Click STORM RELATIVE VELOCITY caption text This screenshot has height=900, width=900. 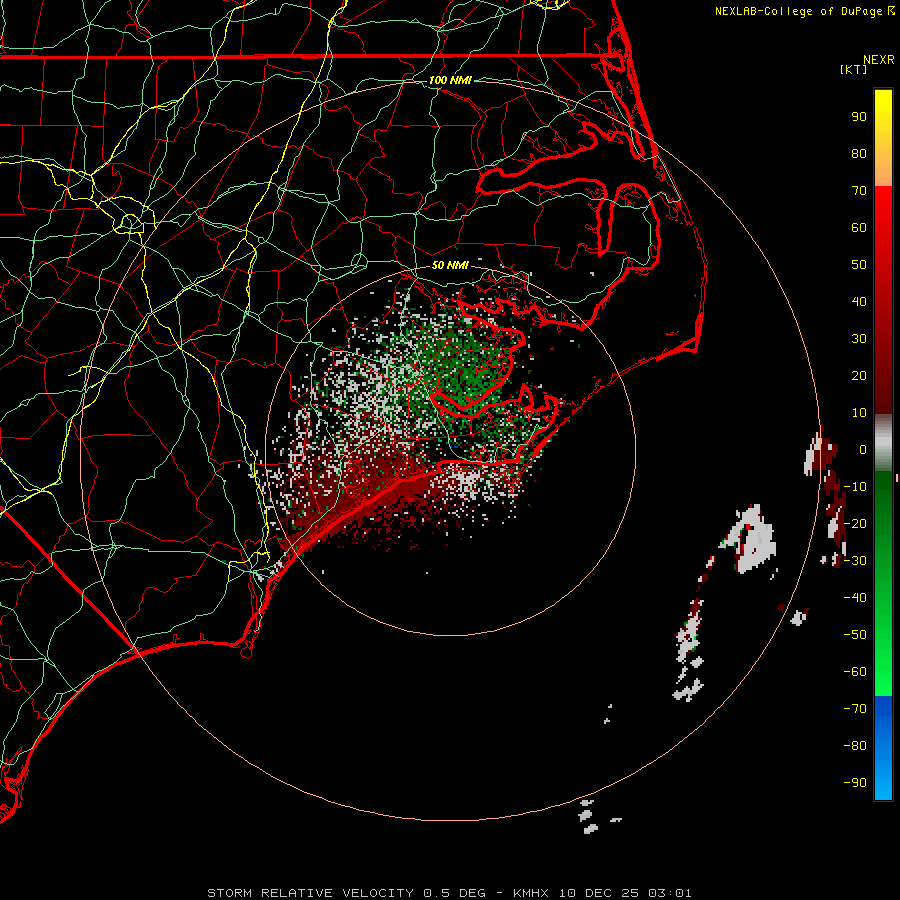tap(310, 893)
